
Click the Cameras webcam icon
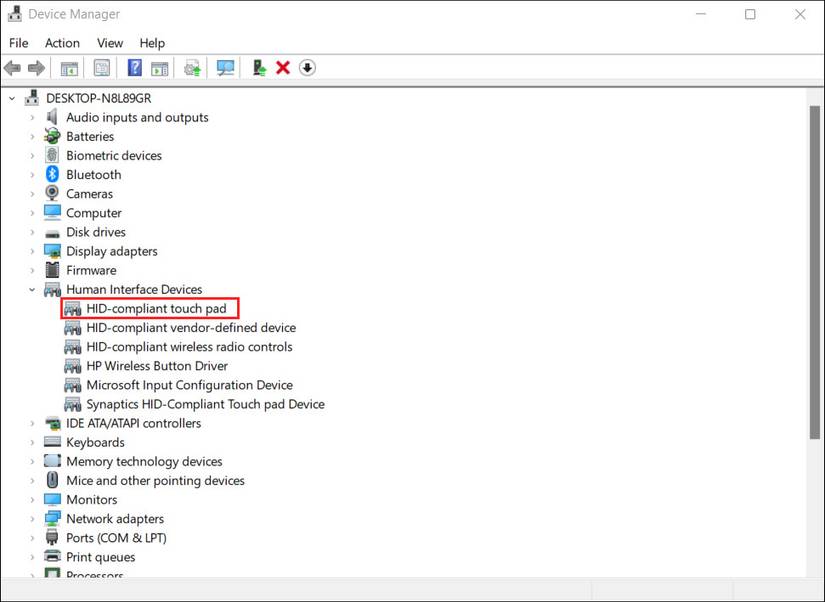click(x=52, y=193)
